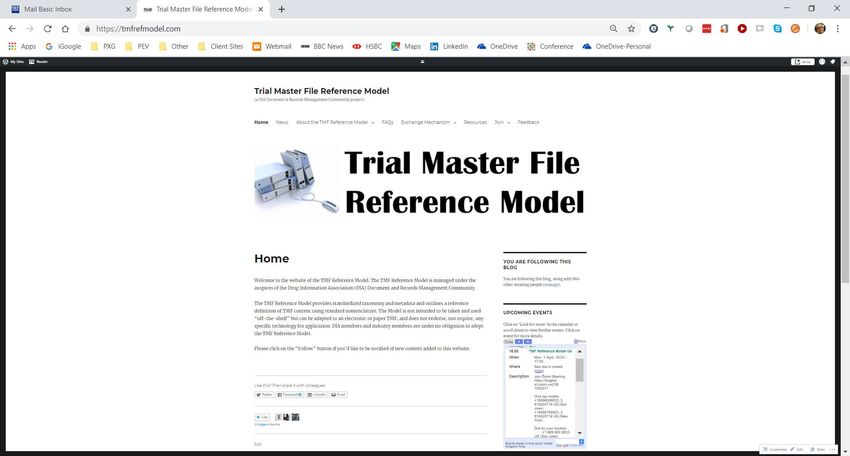Open the PEV bookmarks folder
The width and height of the screenshot is (850, 456).
coord(137,47)
